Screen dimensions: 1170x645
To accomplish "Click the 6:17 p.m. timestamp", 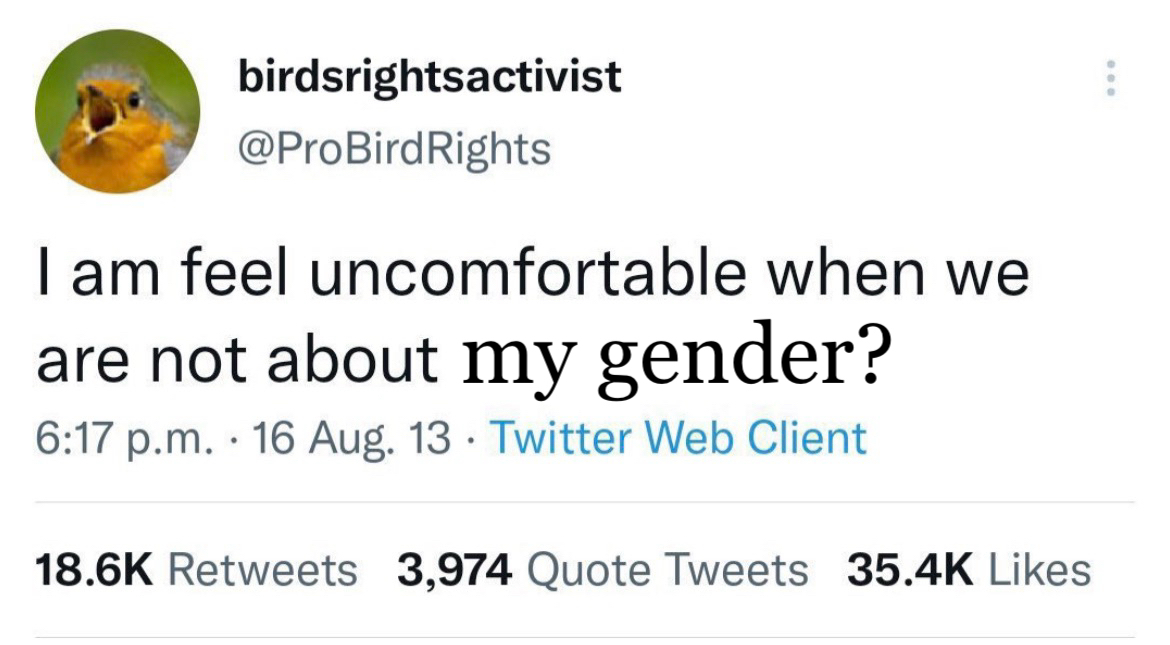I will point(109,438).
